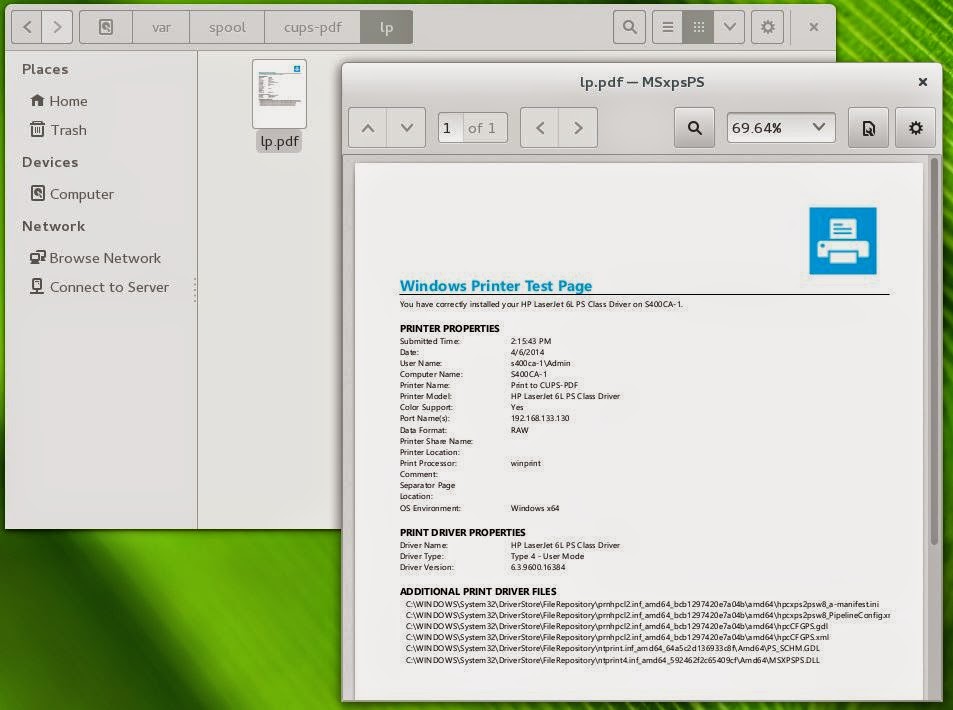
Task: Open file manager view options dropdown
Action: tap(729, 27)
